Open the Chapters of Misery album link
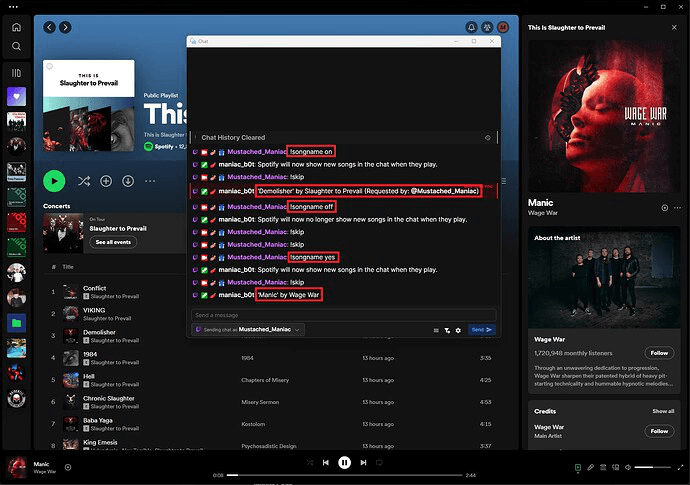The height and width of the screenshot is (485, 690). click(x=265, y=380)
